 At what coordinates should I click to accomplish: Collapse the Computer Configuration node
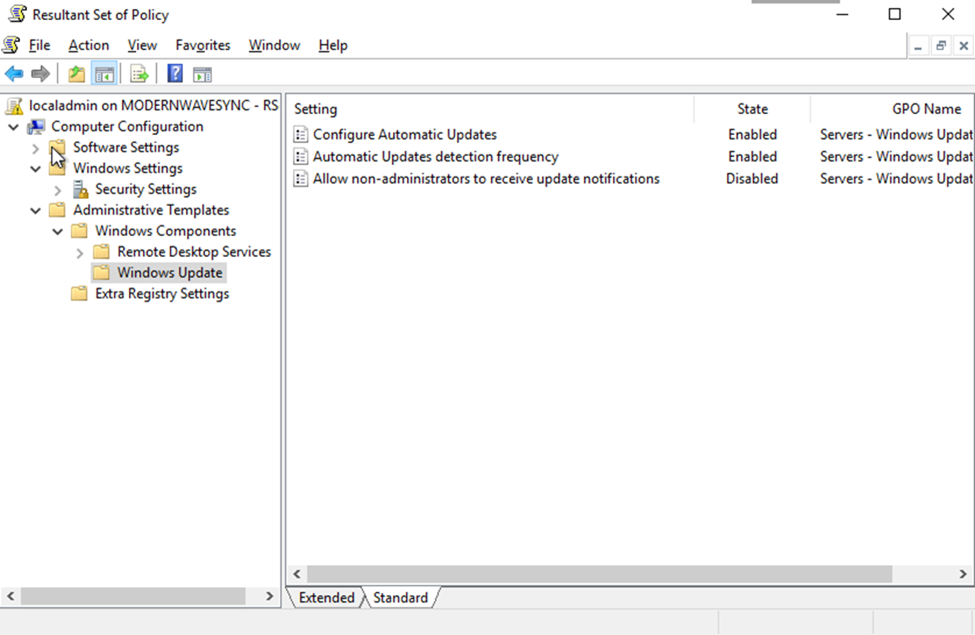[x=14, y=127]
